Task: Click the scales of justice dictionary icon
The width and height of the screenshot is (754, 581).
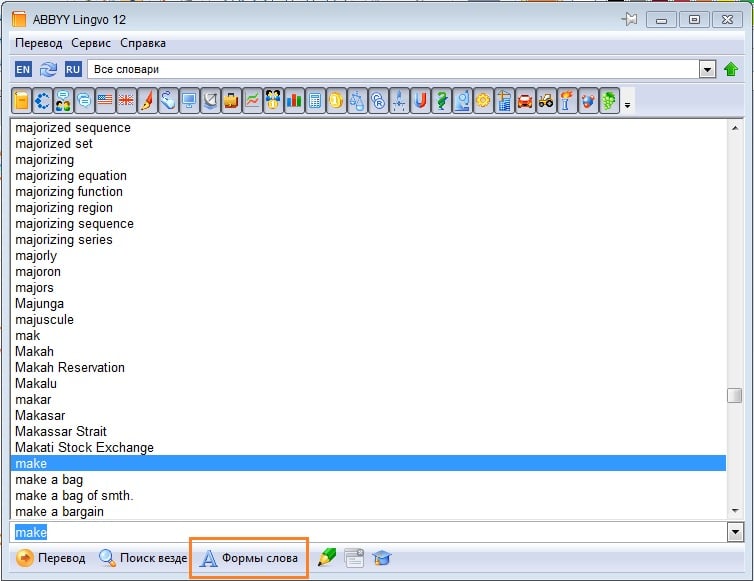Action: (357, 101)
